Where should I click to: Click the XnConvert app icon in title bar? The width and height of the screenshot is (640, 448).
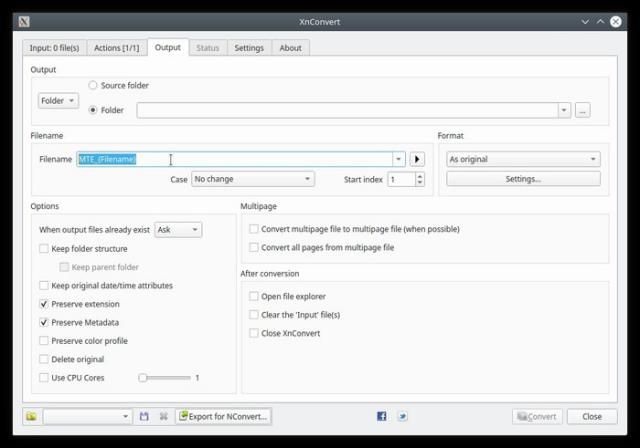pos(24,21)
